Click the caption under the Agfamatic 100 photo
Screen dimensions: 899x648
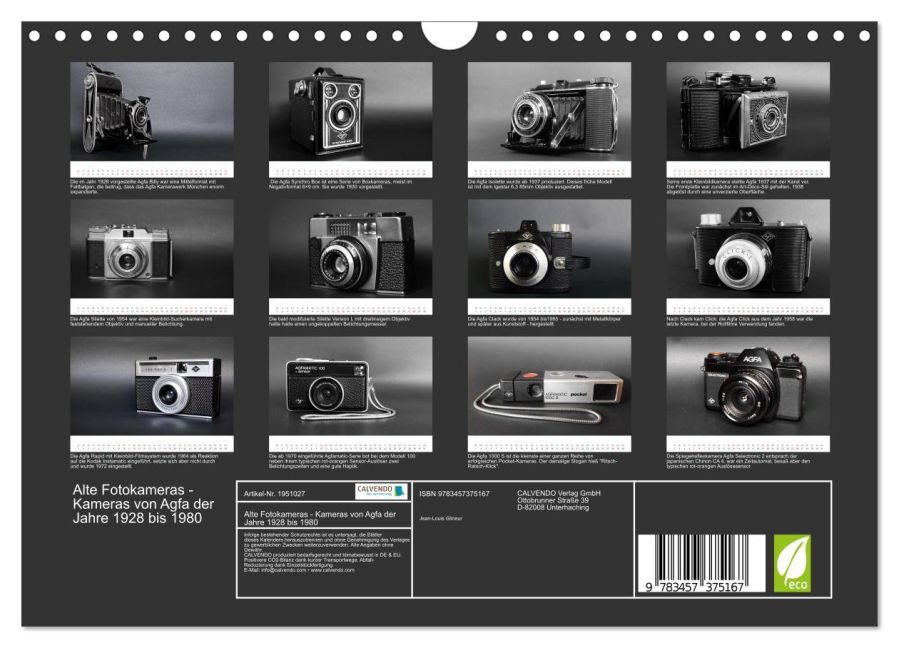pos(343,461)
